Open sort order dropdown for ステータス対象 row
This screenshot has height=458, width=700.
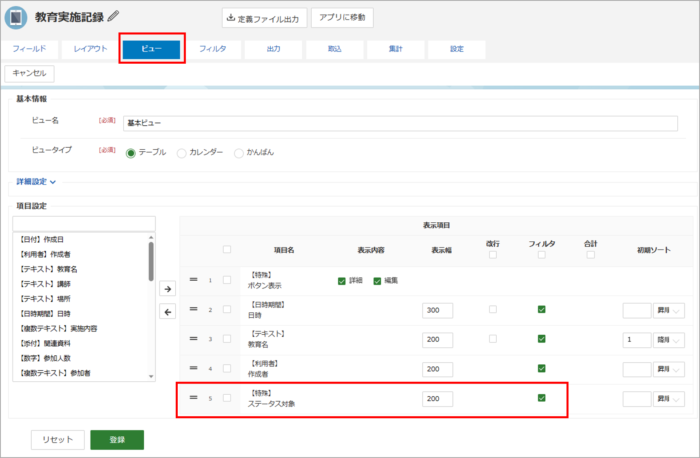click(x=669, y=399)
